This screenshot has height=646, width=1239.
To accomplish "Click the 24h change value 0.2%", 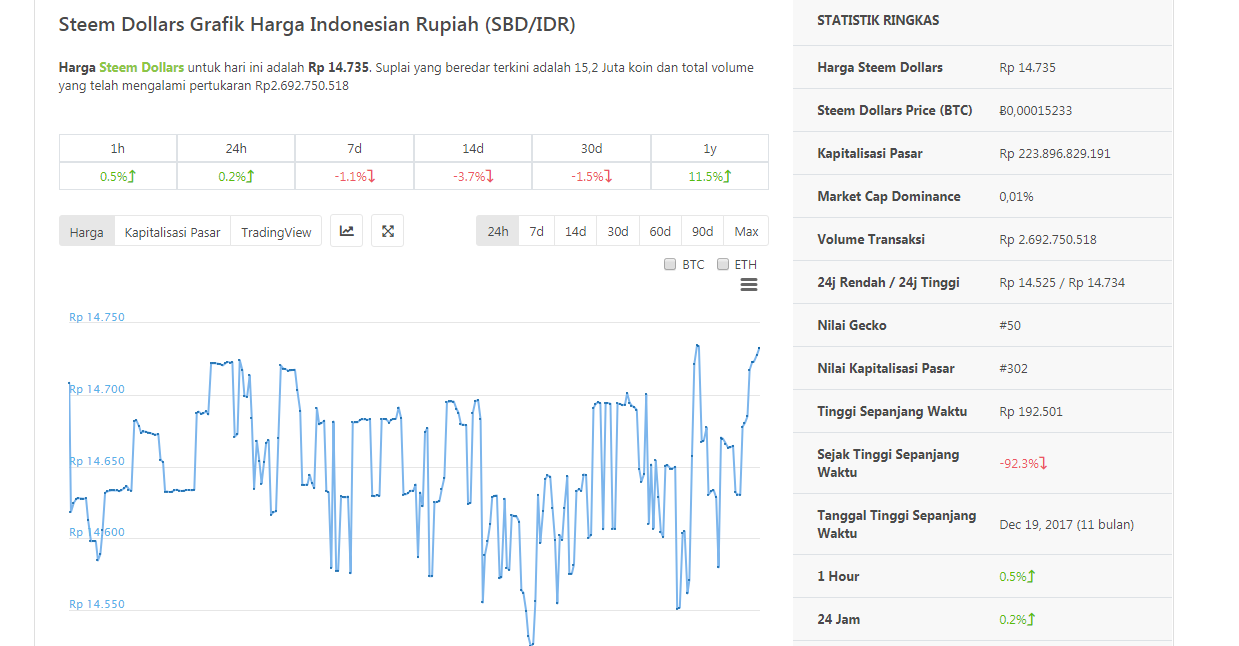I will click(x=236, y=176).
